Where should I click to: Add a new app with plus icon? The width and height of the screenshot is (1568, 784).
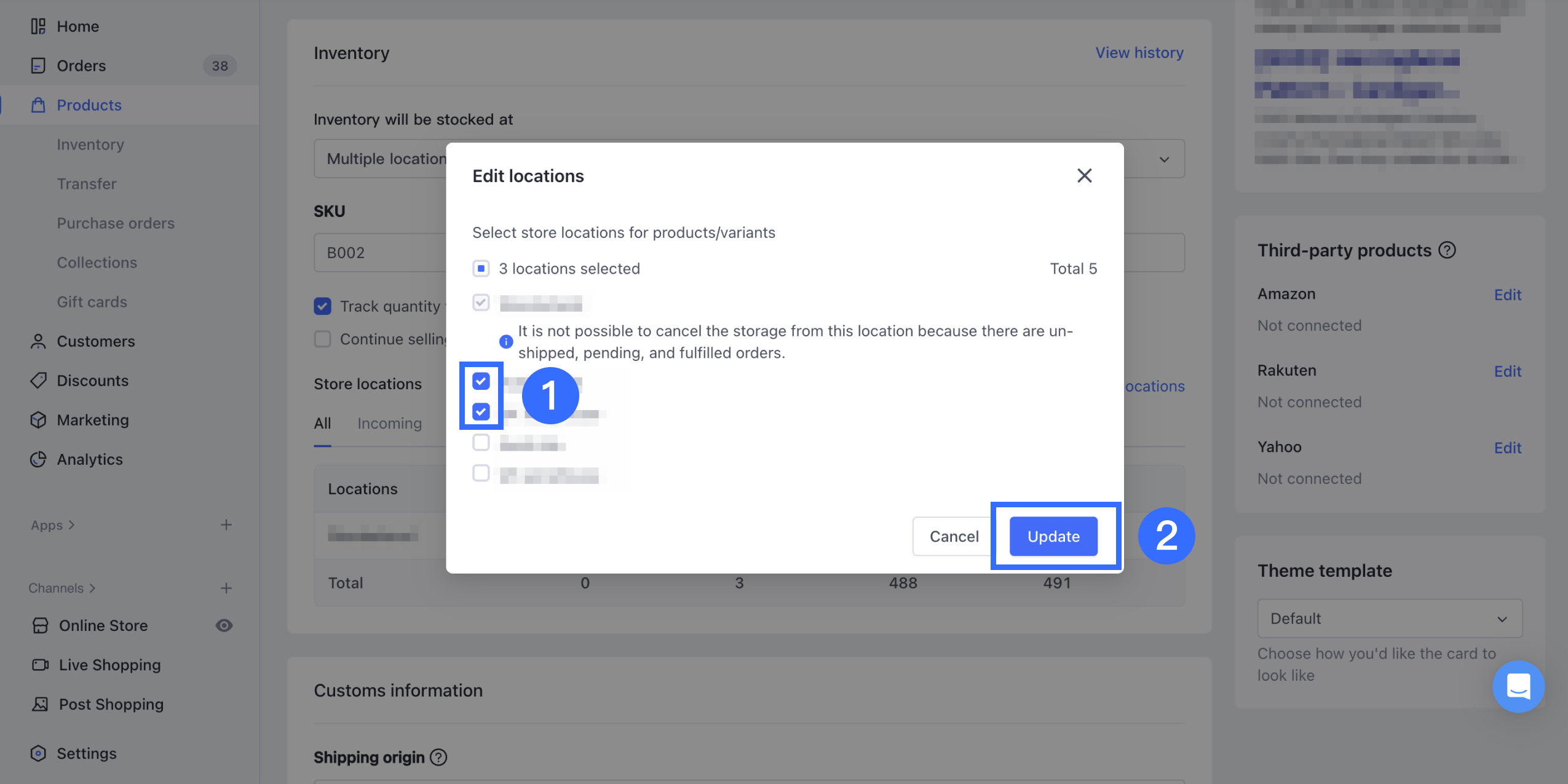point(226,525)
